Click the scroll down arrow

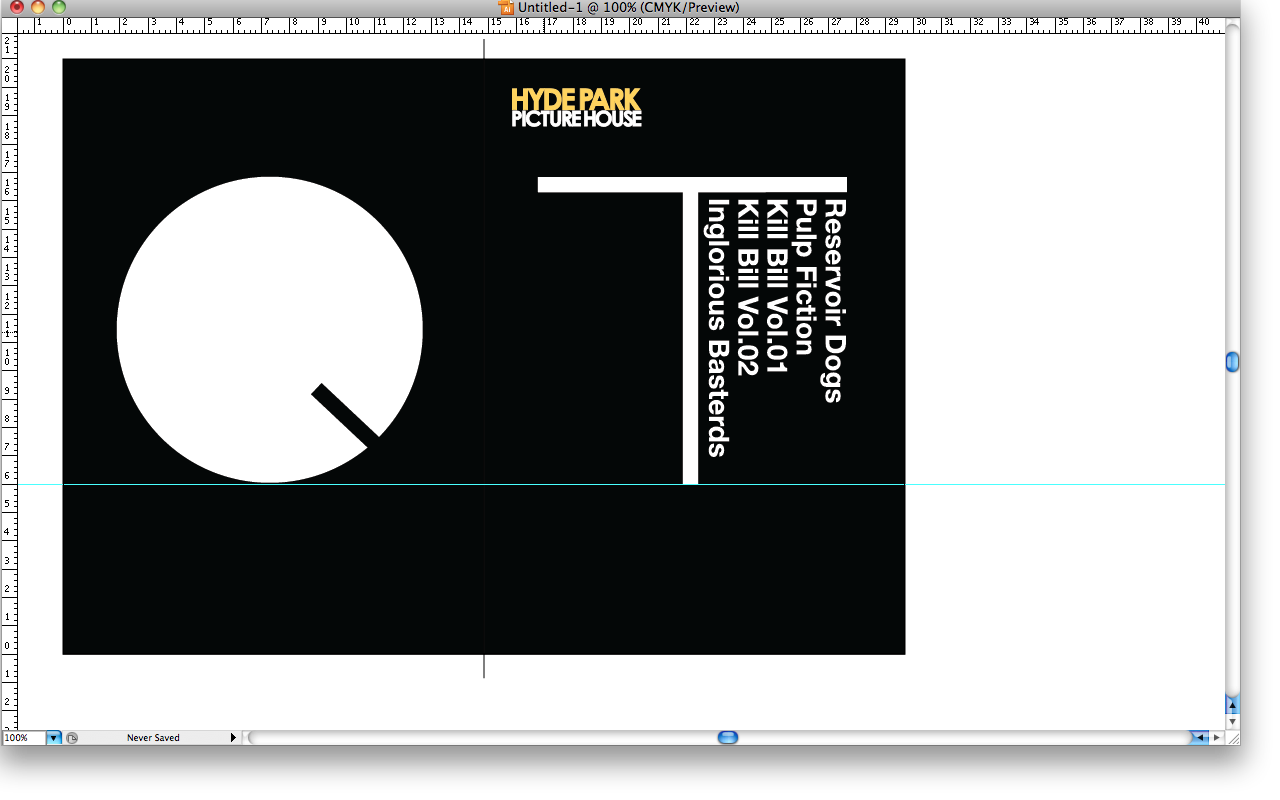(x=1233, y=721)
